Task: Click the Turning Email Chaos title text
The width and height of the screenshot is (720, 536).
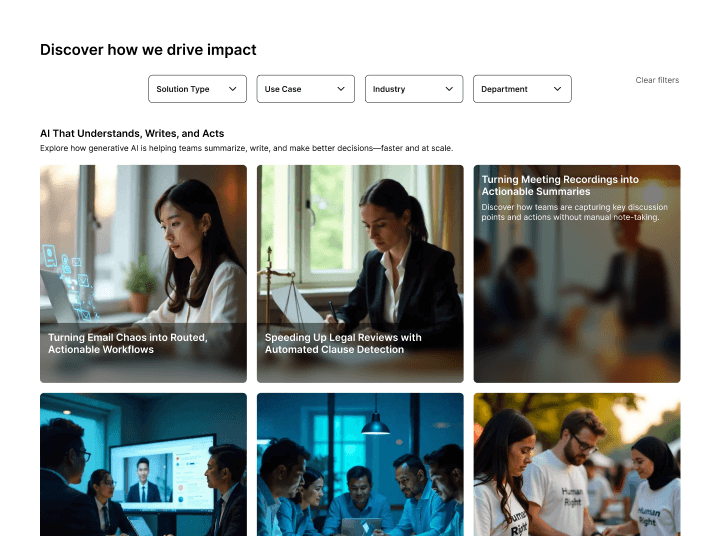Action: point(128,344)
